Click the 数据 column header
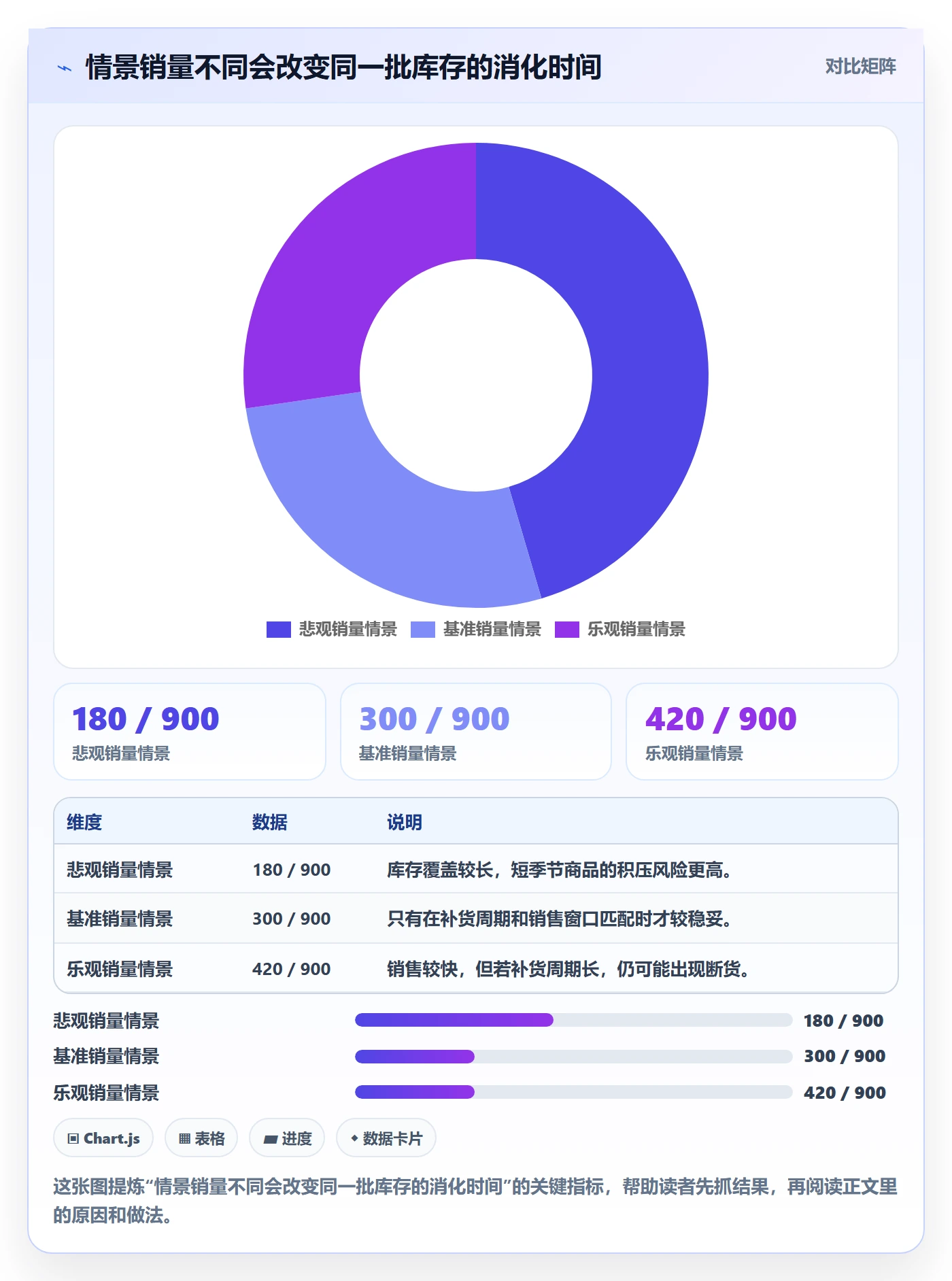 (270, 822)
